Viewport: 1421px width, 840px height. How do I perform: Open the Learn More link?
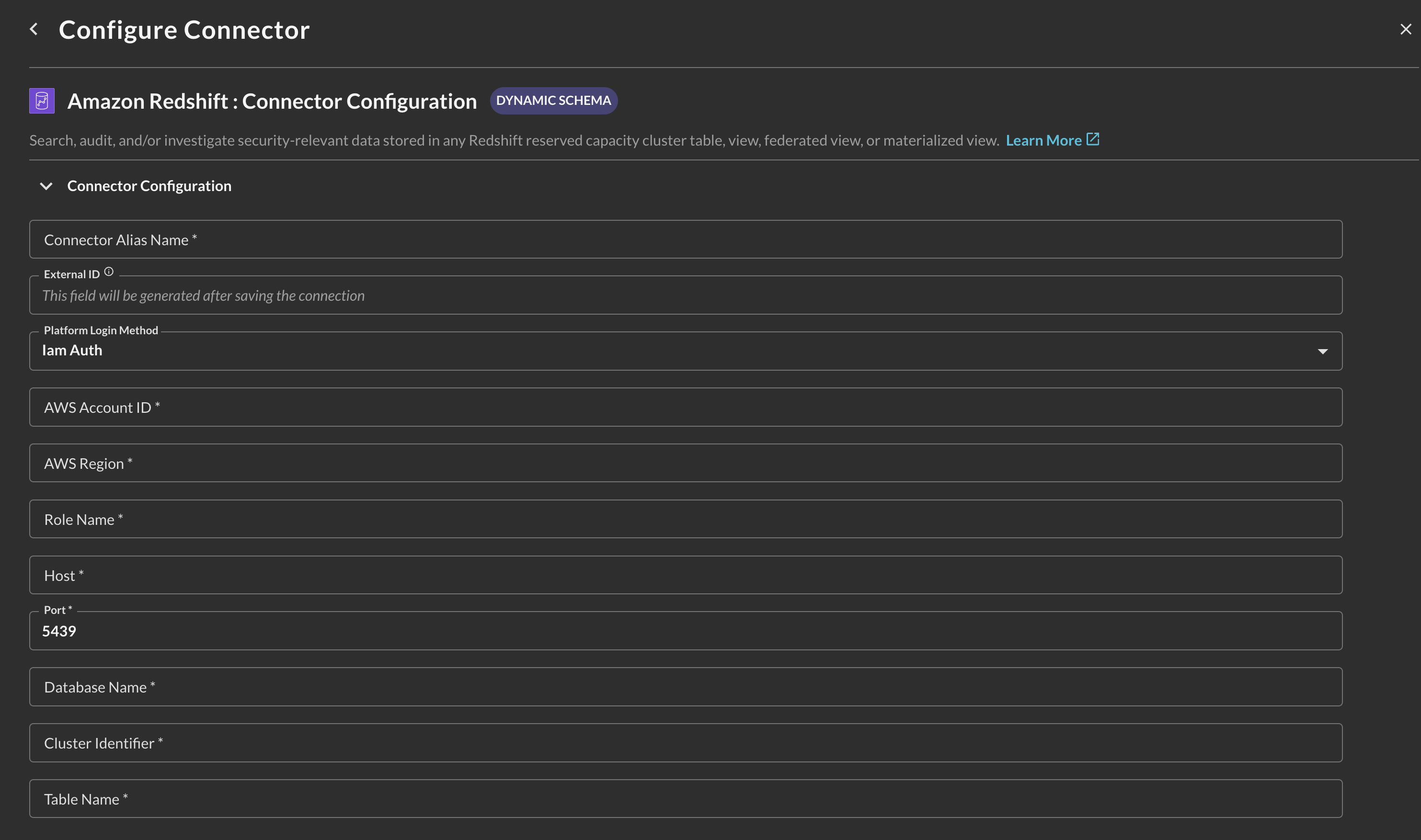point(1043,140)
